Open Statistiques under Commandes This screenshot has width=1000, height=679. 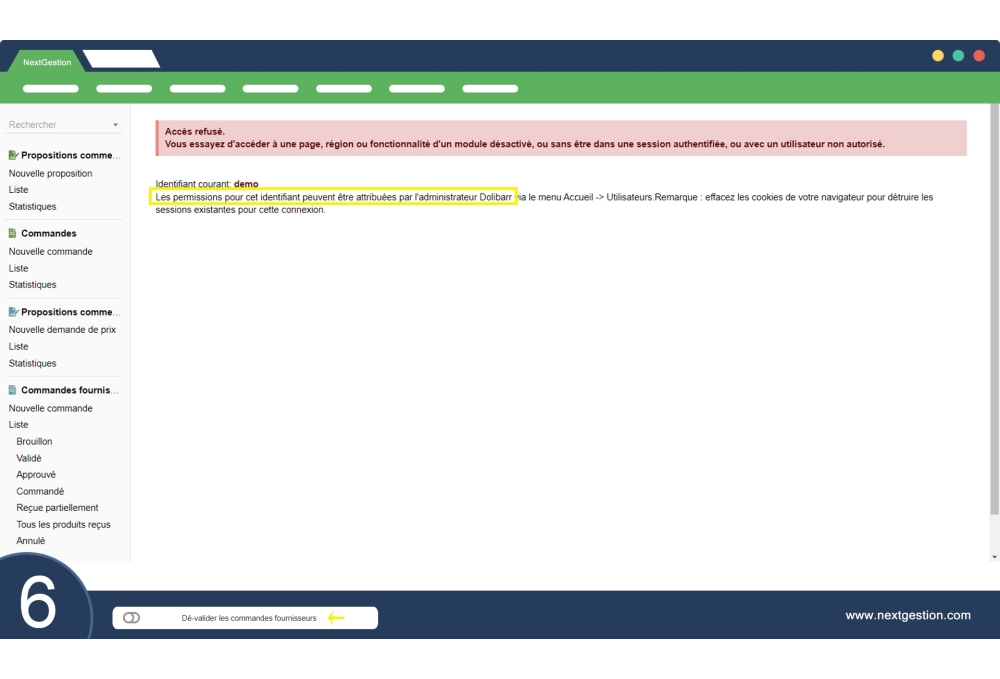tap(33, 284)
